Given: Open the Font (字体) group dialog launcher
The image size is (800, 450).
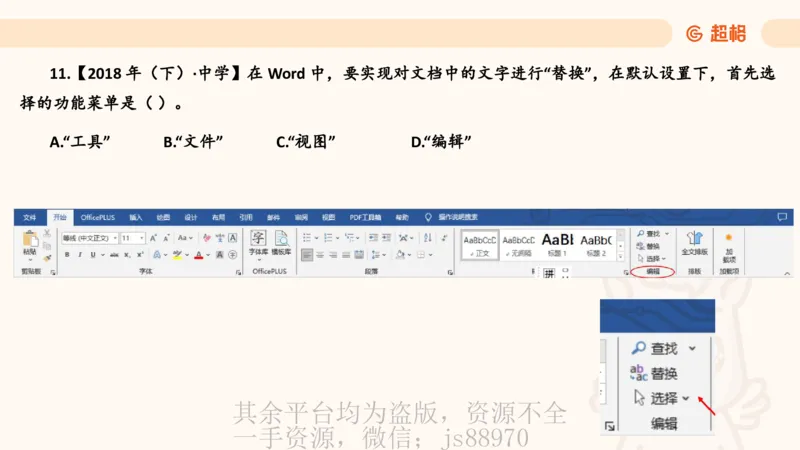Looking at the screenshot, I should click(x=238, y=272).
